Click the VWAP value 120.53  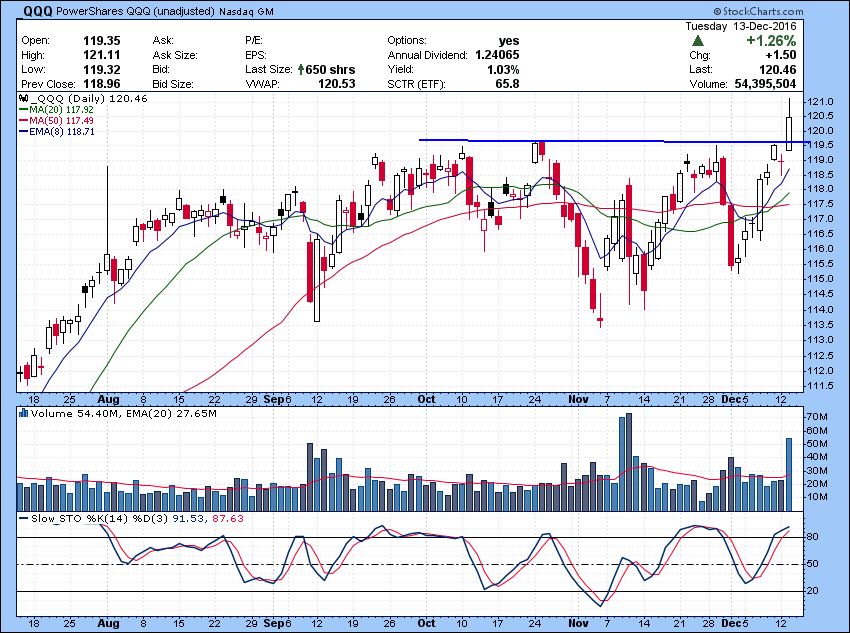pos(337,84)
